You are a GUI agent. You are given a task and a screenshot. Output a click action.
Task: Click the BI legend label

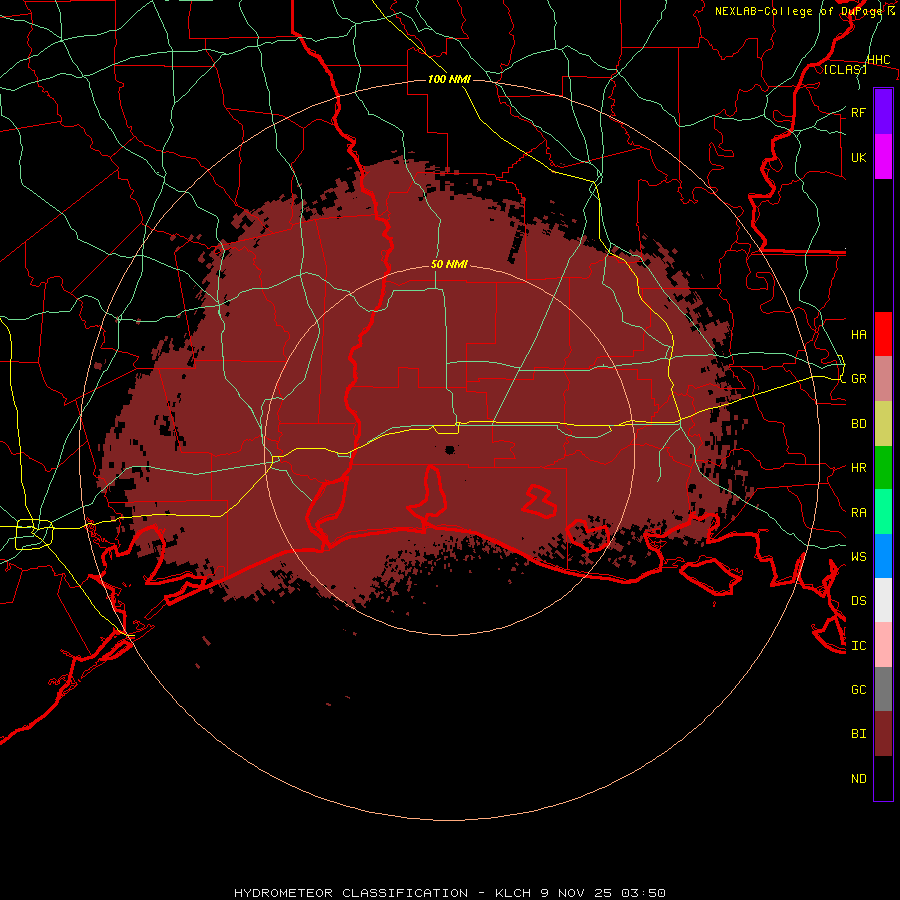(x=858, y=734)
